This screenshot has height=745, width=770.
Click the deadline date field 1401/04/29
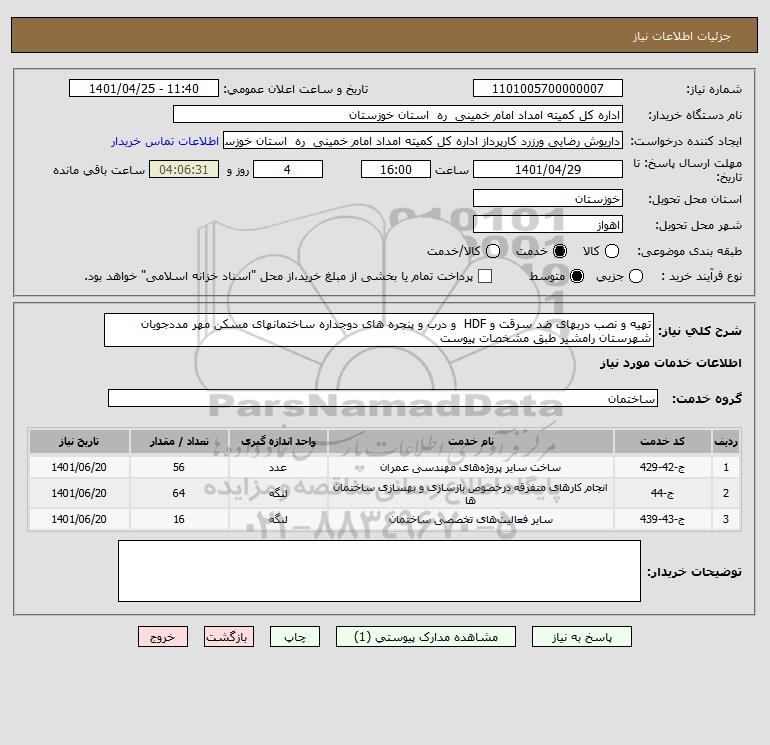[548, 169]
